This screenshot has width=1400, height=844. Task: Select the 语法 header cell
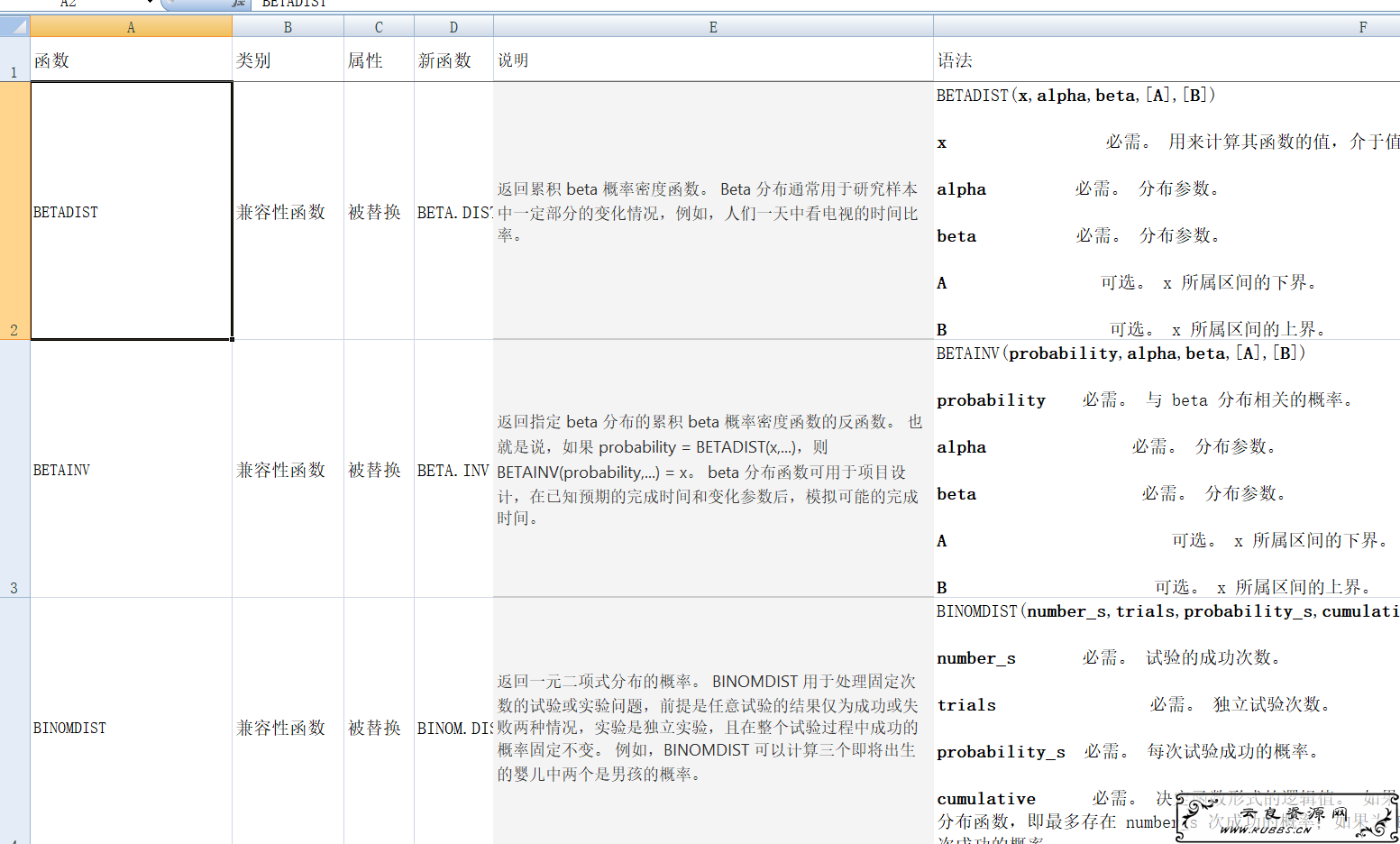[x=1166, y=60]
